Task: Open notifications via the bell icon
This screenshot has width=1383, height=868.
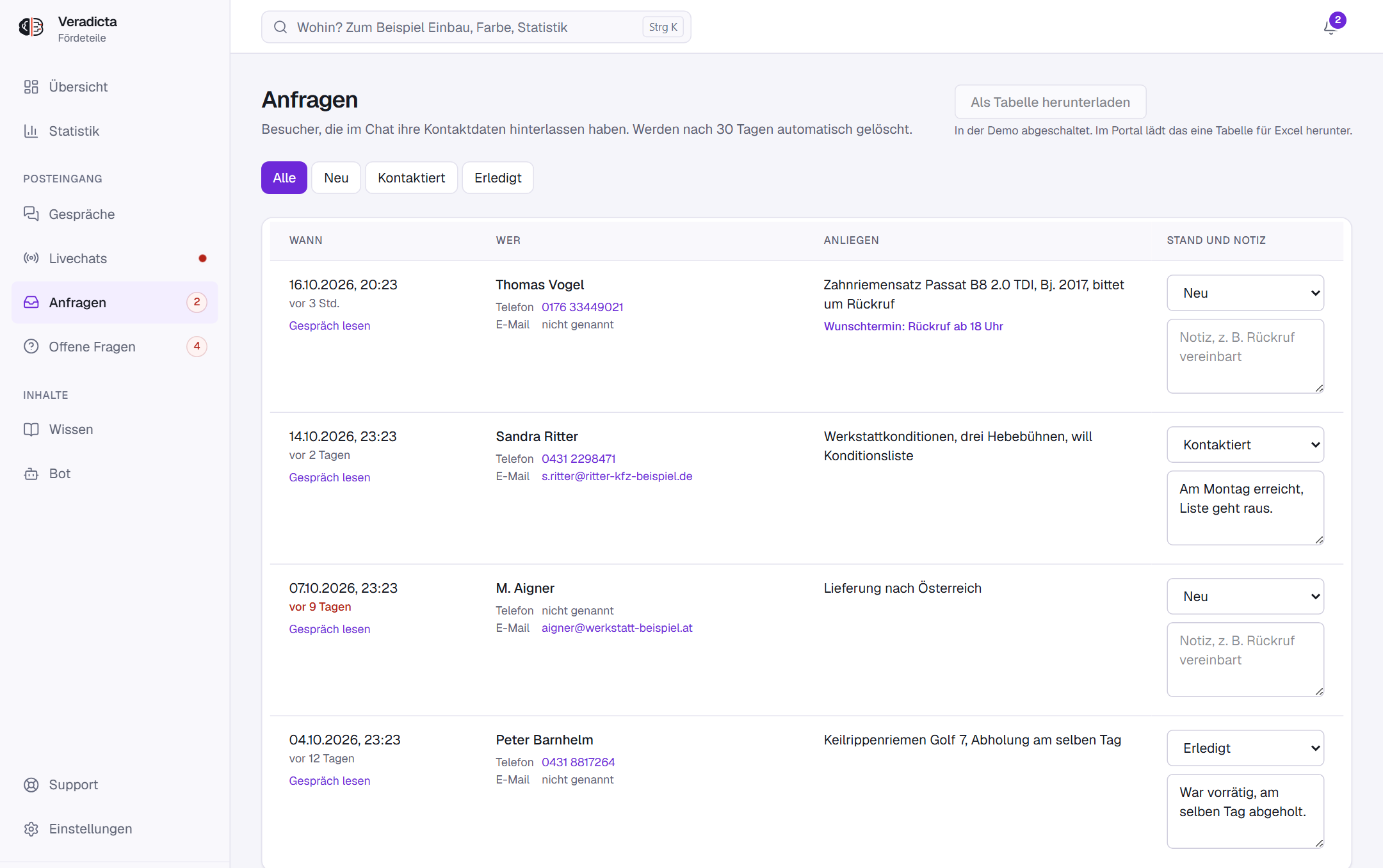Action: coord(1330,28)
